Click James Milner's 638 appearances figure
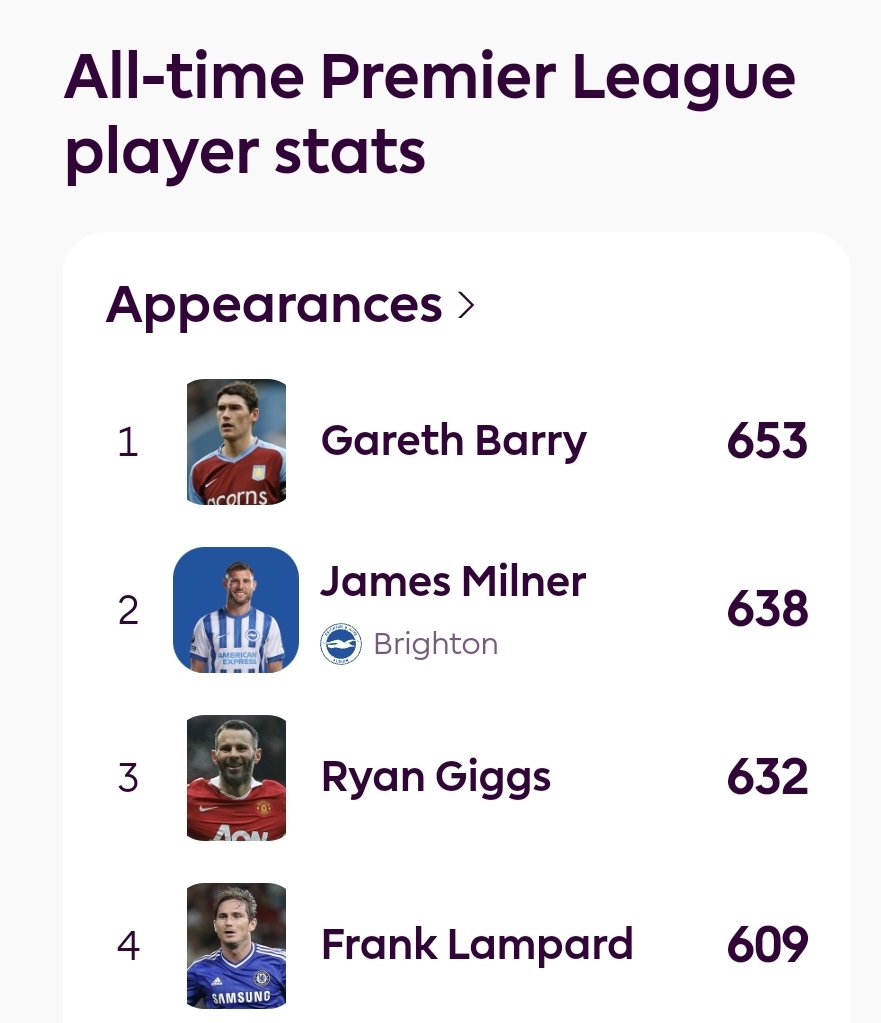The image size is (881, 1023). 767,608
